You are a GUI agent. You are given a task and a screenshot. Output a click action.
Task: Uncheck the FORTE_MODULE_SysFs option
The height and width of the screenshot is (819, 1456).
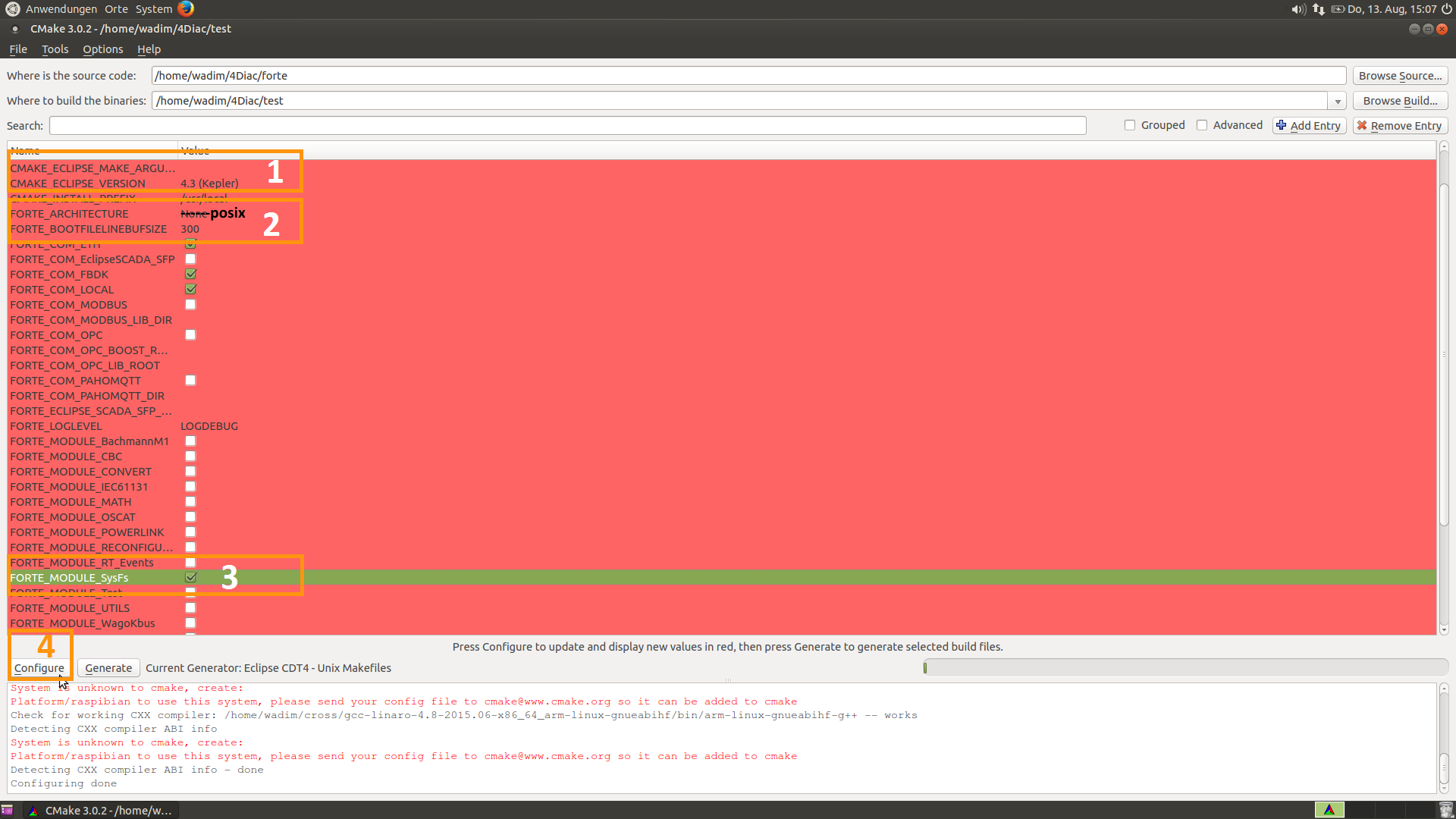190,577
